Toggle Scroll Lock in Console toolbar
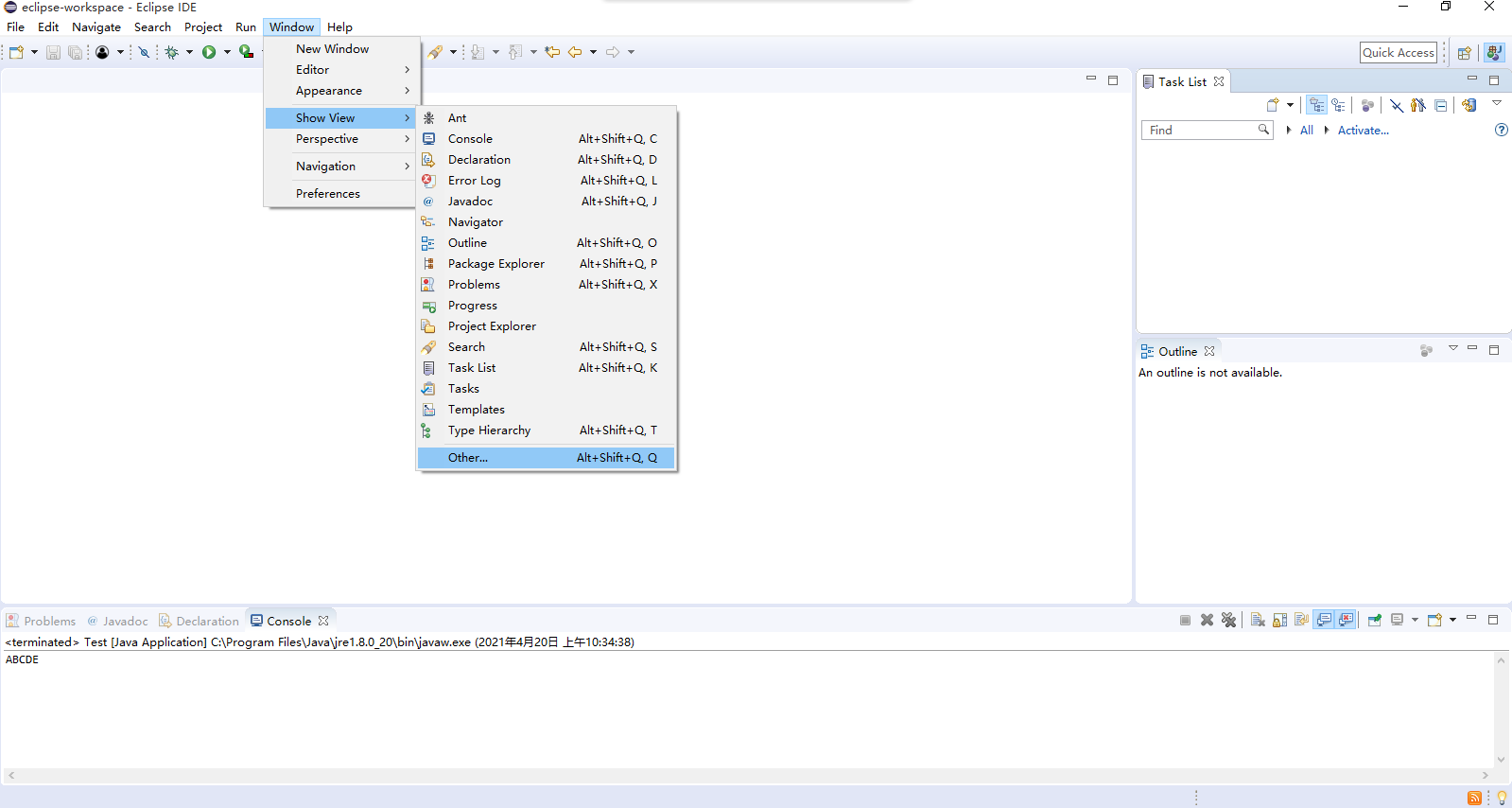1512x808 pixels. pos(1279,620)
